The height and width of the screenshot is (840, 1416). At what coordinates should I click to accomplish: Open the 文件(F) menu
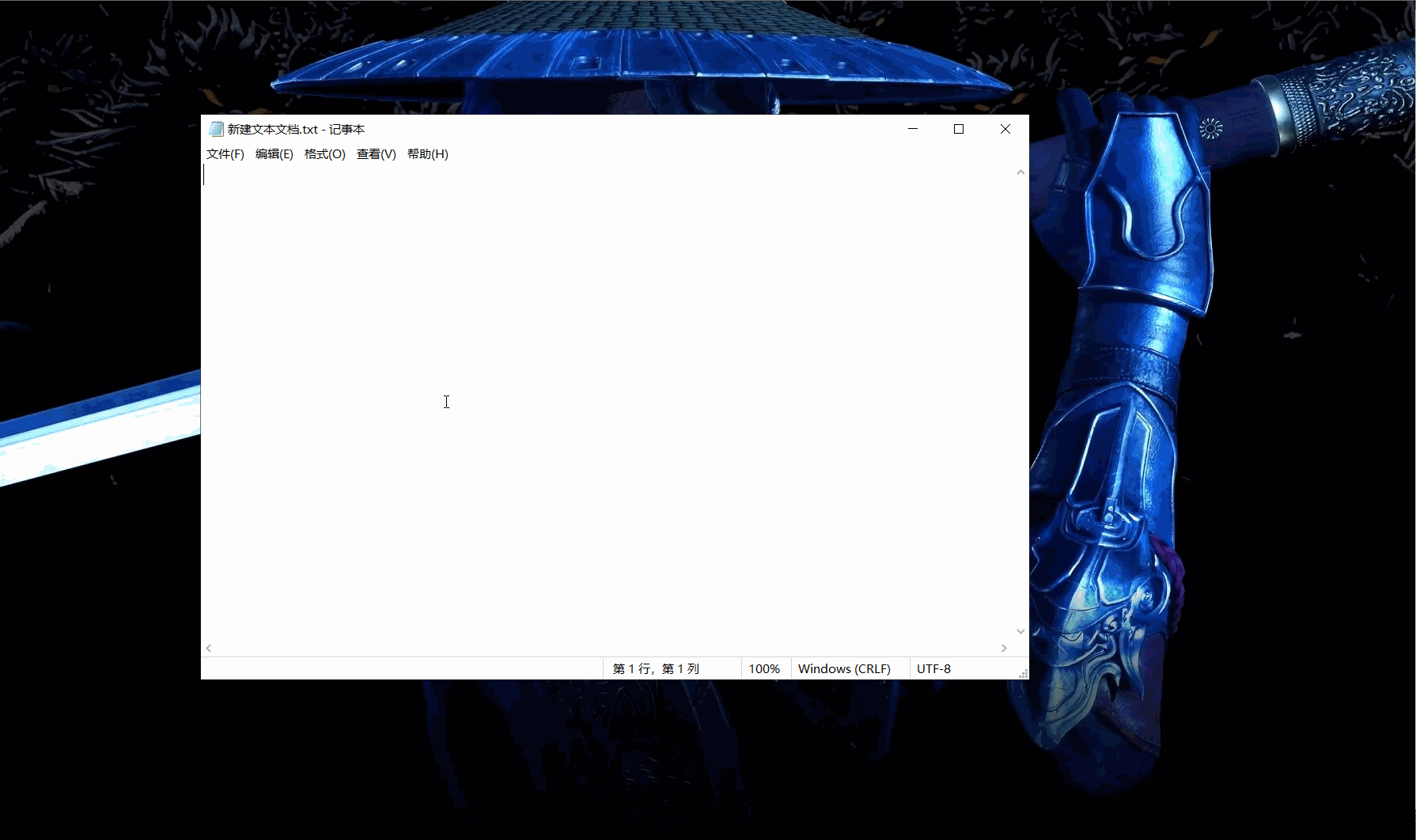[x=225, y=154]
